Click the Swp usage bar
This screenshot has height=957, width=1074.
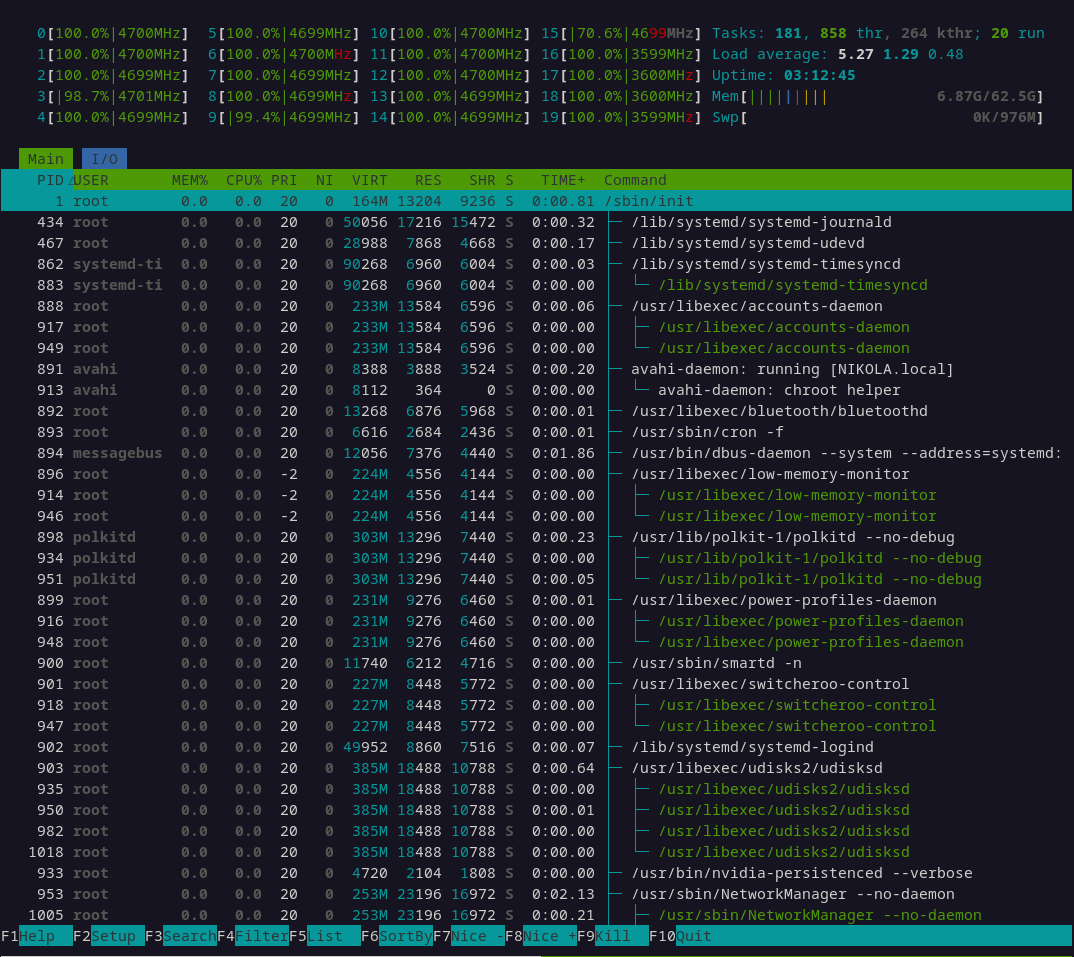(877, 117)
